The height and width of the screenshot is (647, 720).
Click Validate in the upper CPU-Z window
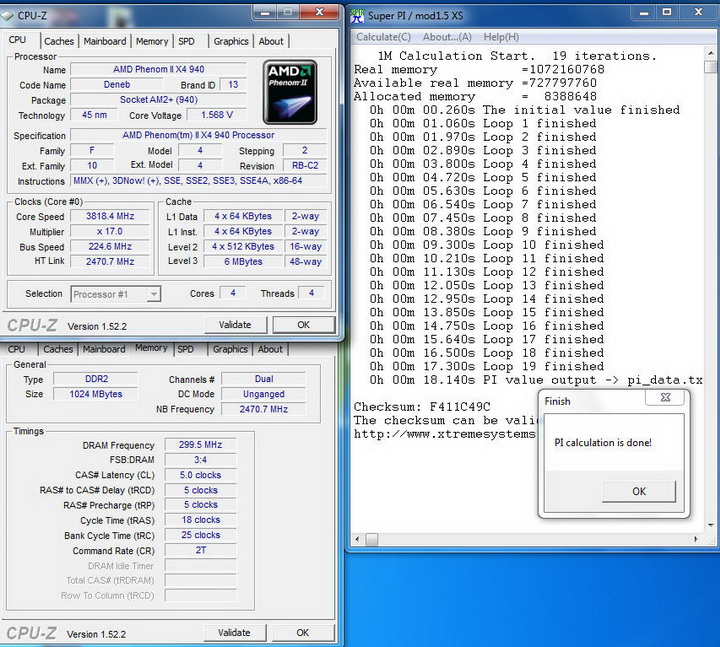pos(235,325)
